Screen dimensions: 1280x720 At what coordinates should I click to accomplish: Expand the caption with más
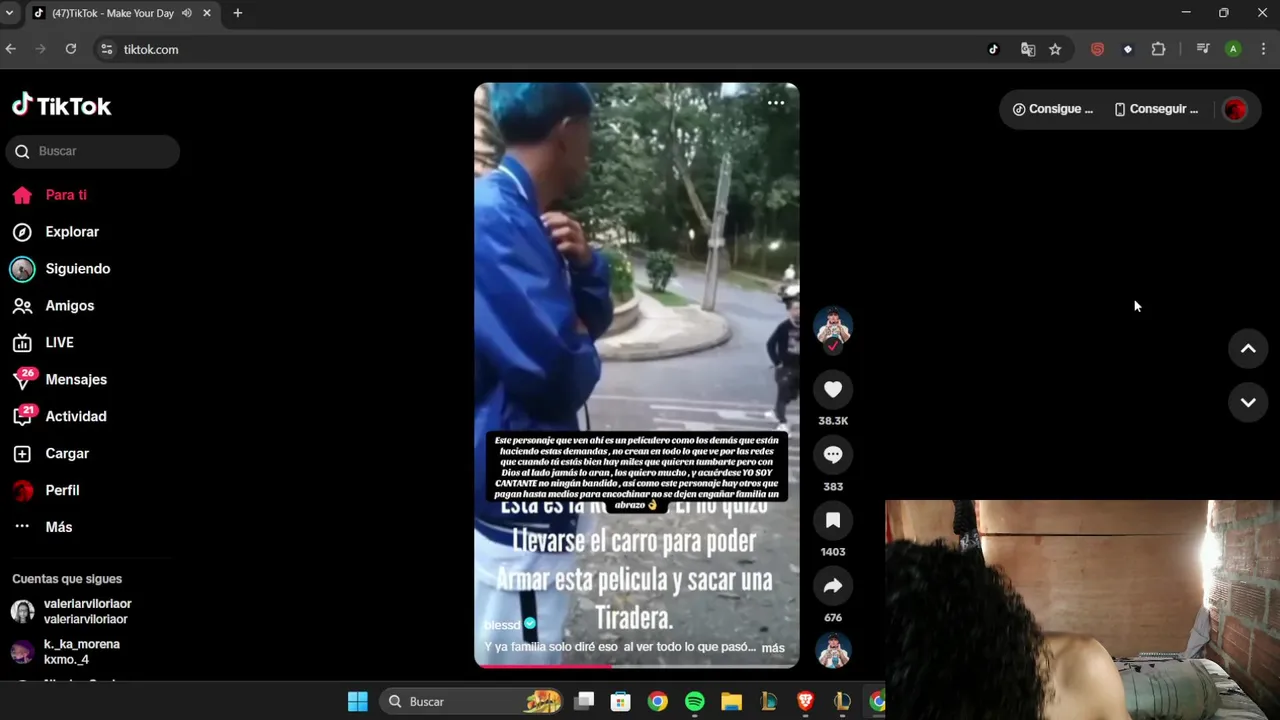[x=773, y=648]
